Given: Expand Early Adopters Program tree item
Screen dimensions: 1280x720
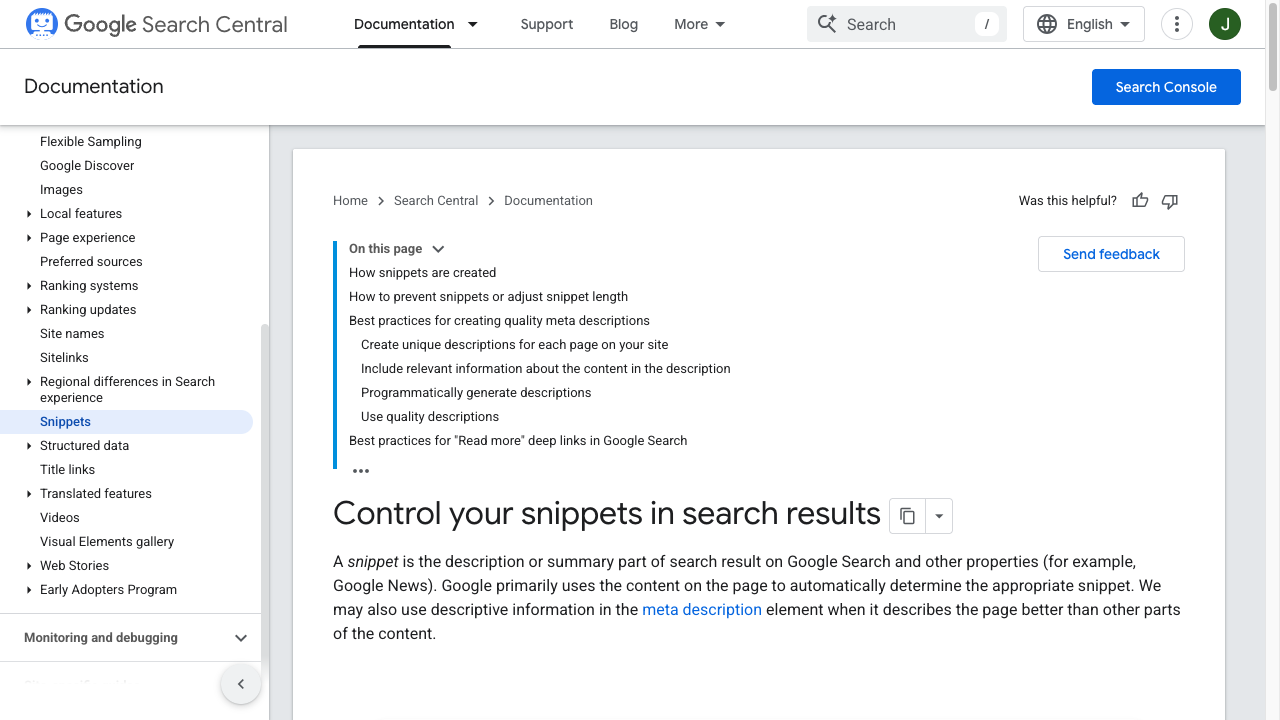Looking at the screenshot, I should point(29,590).
